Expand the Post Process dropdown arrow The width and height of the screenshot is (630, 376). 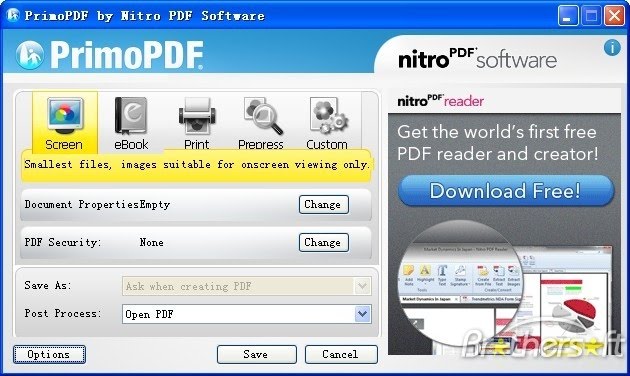(362, 314)
